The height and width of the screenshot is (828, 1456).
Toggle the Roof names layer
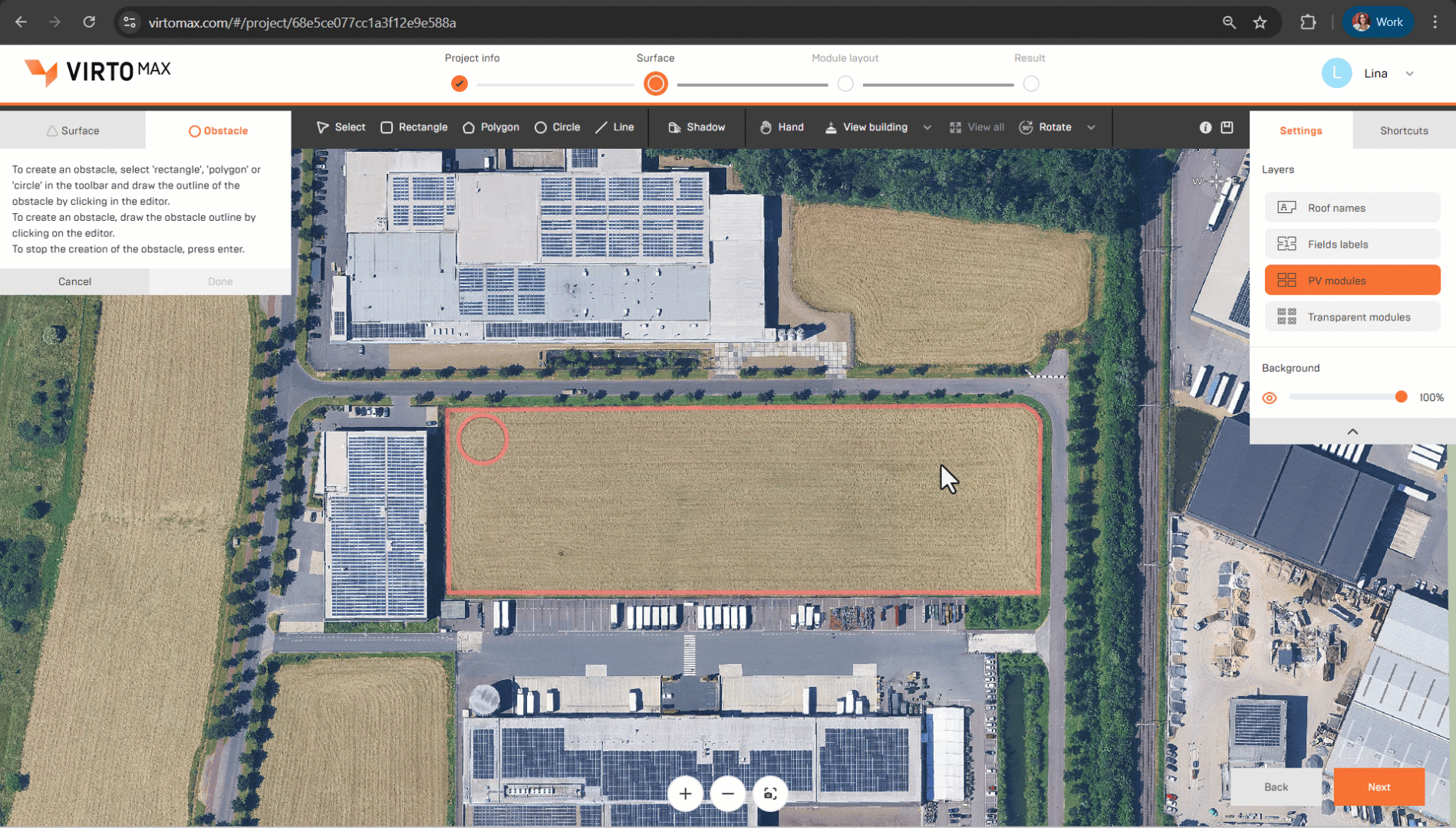[x=1352, y=208]
